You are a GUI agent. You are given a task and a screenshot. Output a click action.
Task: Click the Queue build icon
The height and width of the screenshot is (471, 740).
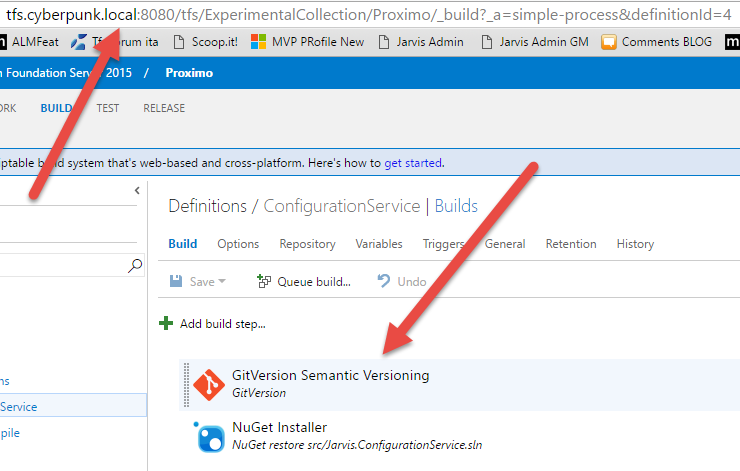tap(263, 281)
